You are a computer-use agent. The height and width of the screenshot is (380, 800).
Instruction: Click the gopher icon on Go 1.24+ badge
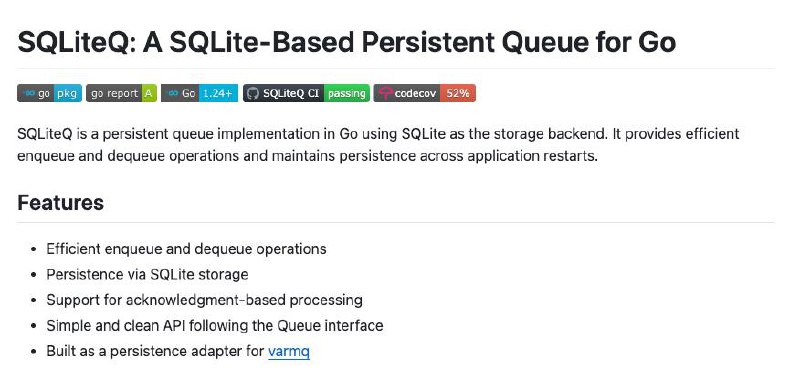[173, 93]
